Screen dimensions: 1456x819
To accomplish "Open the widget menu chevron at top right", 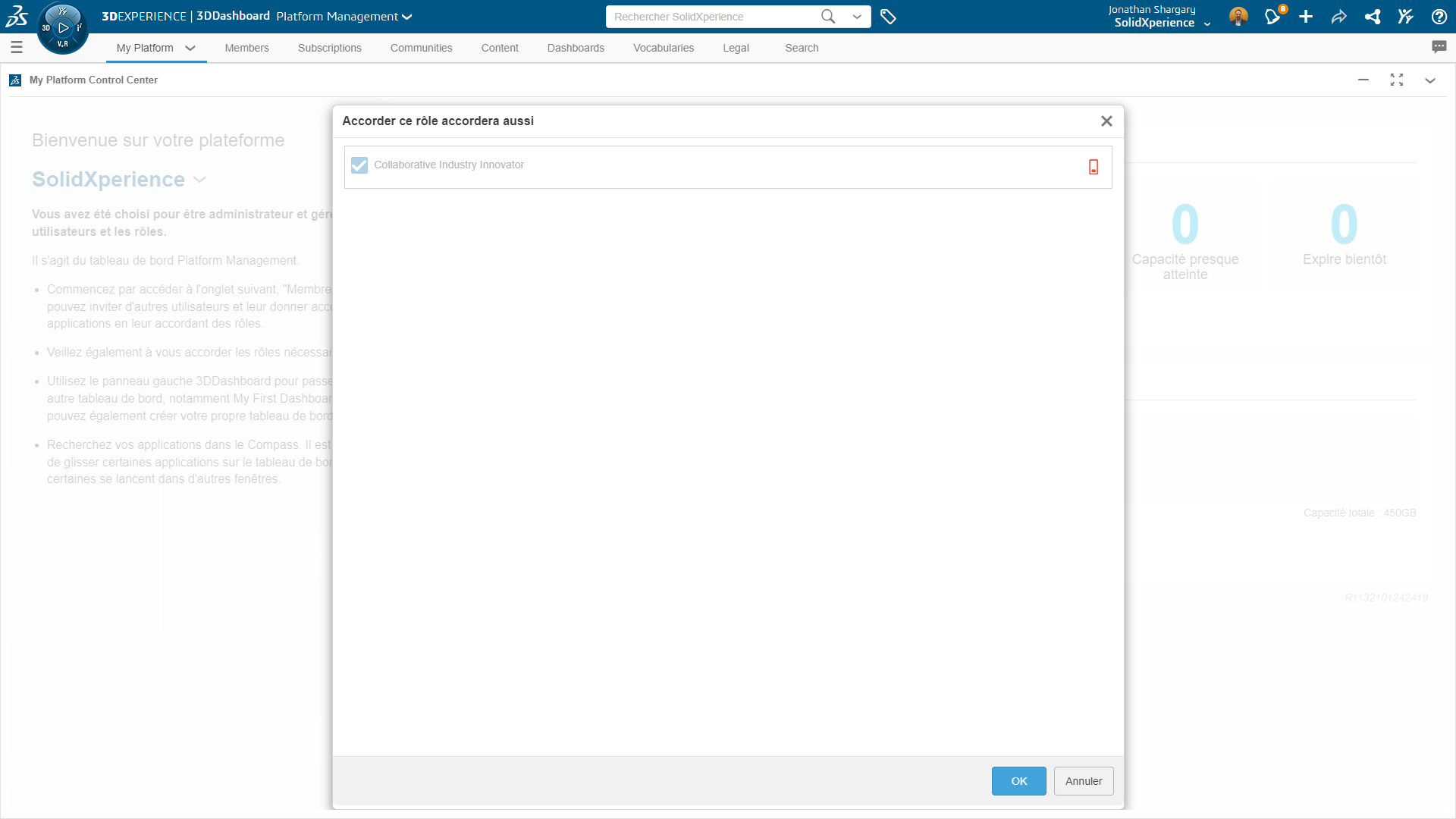I will tap(1430, 80).
